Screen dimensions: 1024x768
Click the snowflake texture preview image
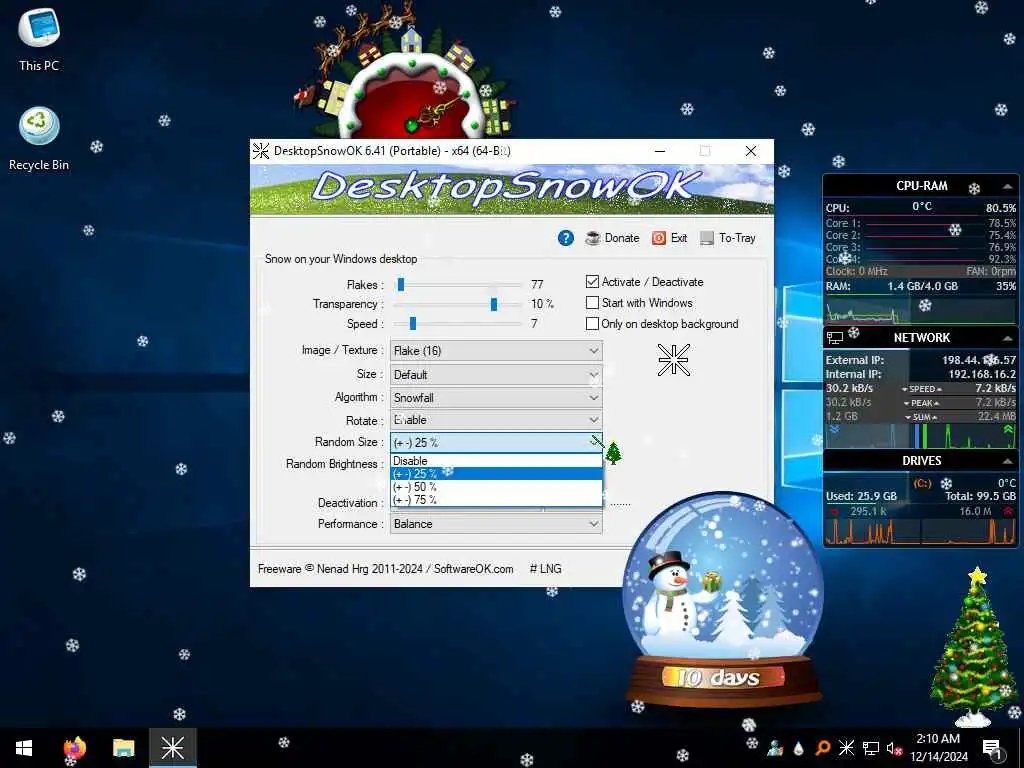(x=674, y=360)
